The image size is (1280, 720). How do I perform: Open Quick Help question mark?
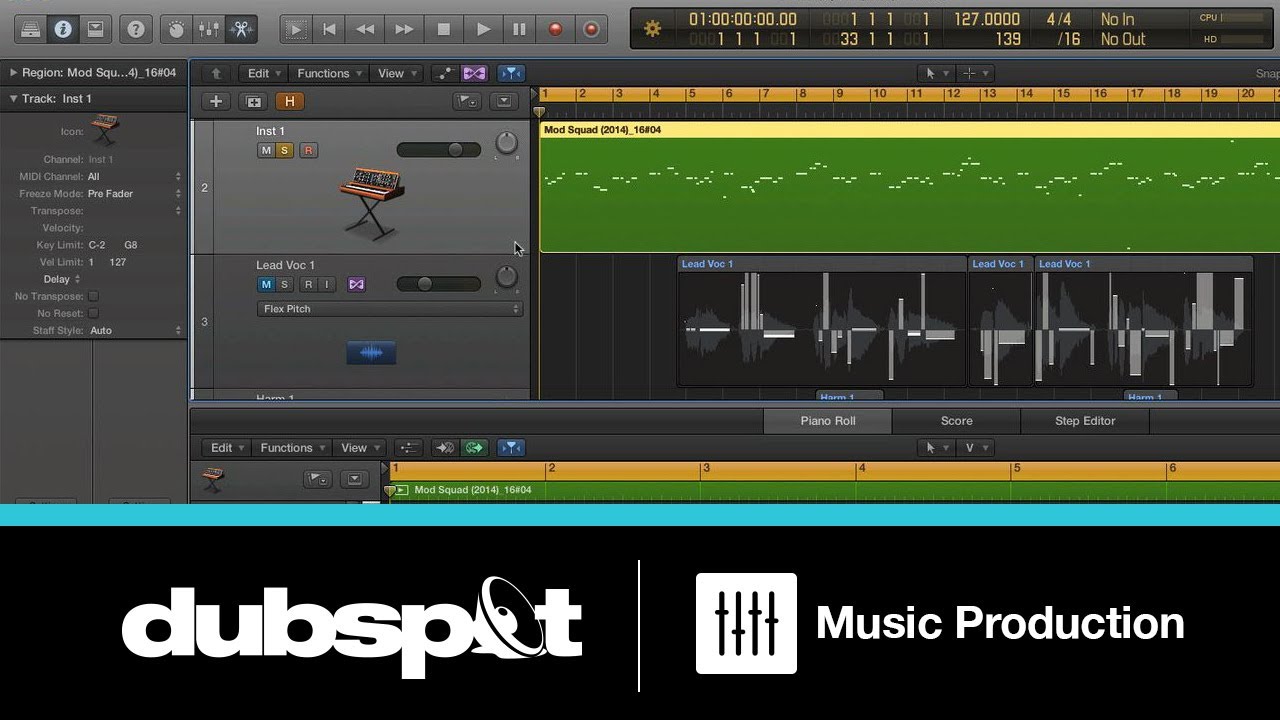pyautogui.click(x=136, y=29)
